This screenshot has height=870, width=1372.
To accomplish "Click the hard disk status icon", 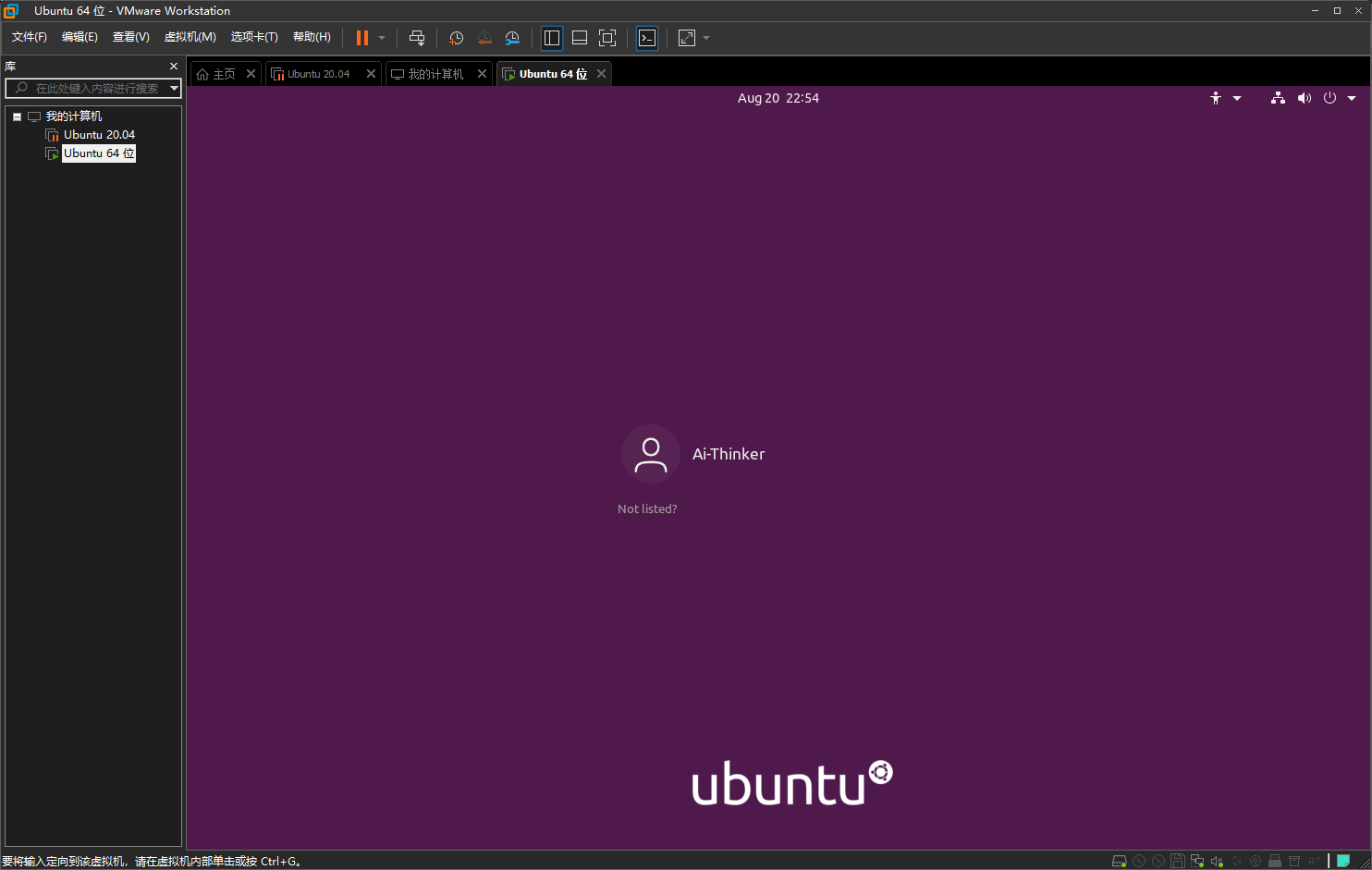I will pos(1119,861).
